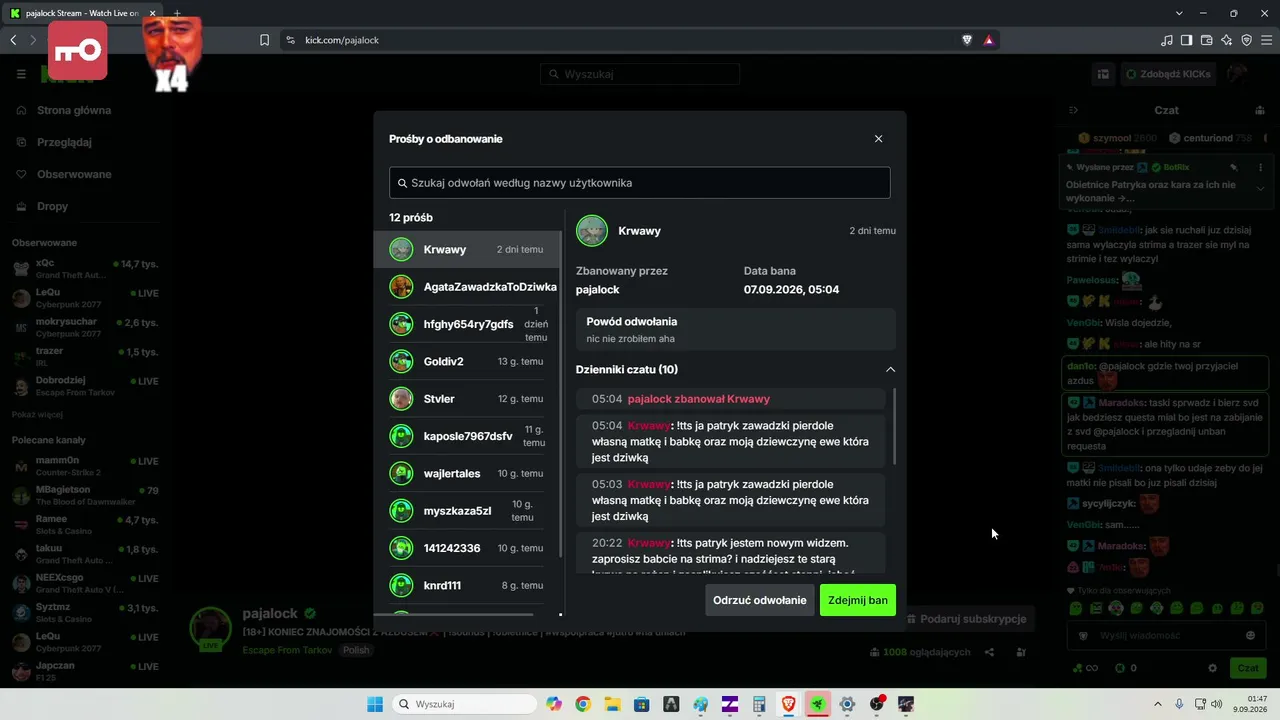Open the browser hamburger menu
1280x720 pixels.
(x=1267, y=40)
